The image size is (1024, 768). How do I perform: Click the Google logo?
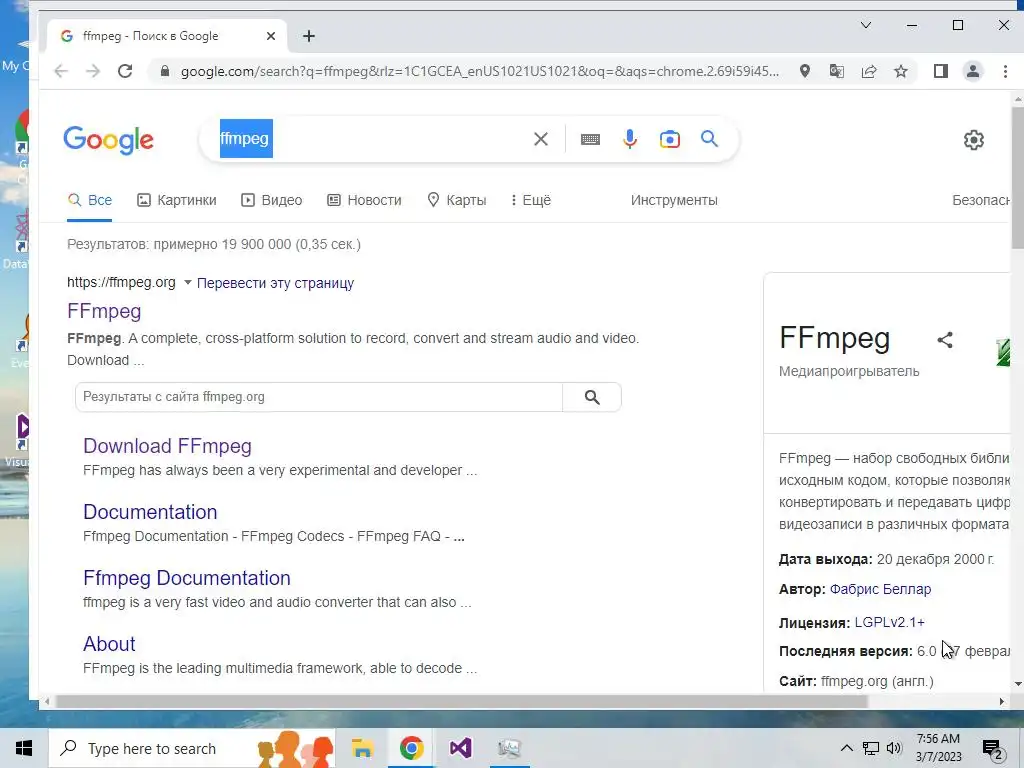pos(108,140)
